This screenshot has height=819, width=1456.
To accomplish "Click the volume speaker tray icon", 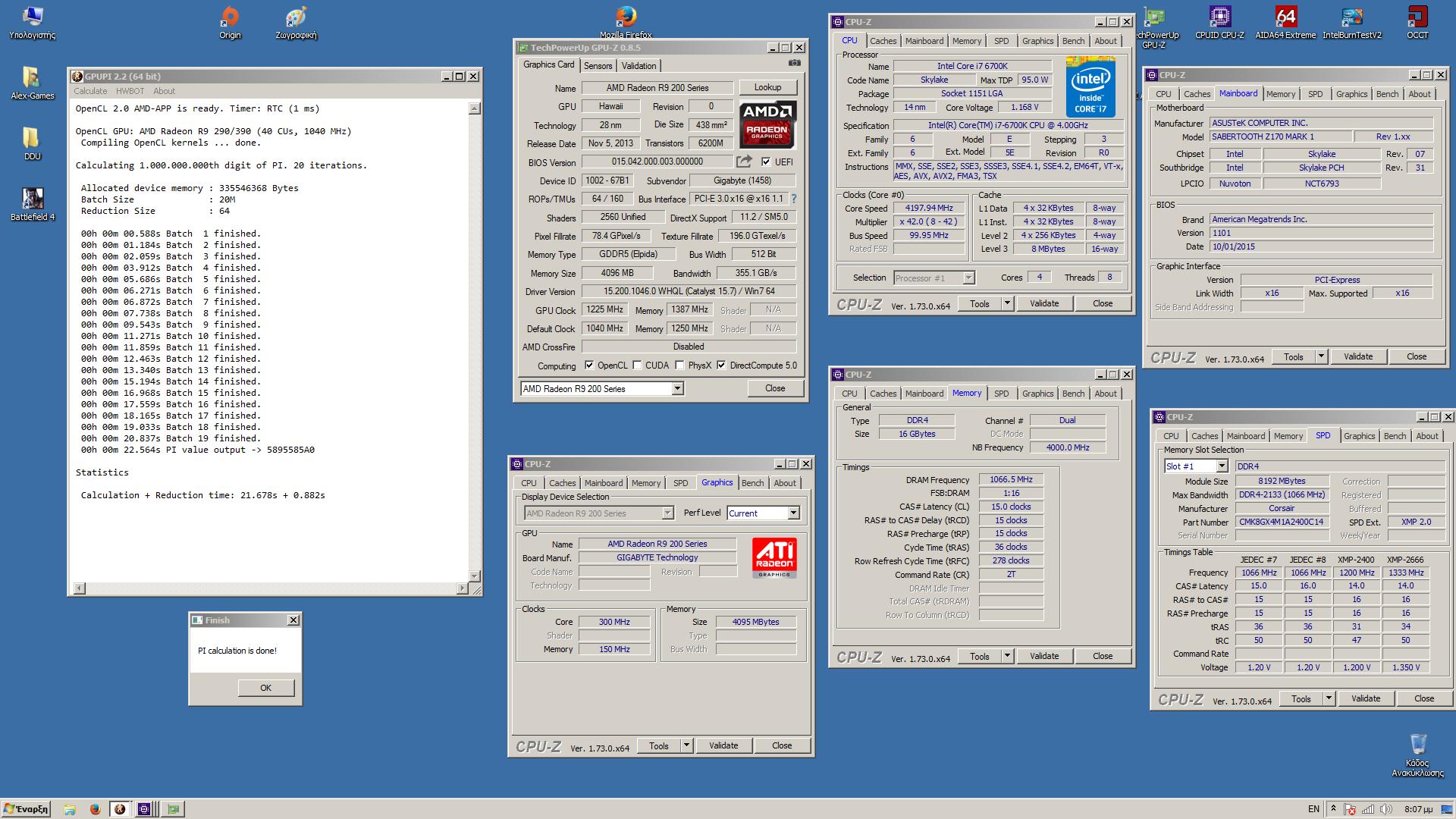I will (1386, 809).
